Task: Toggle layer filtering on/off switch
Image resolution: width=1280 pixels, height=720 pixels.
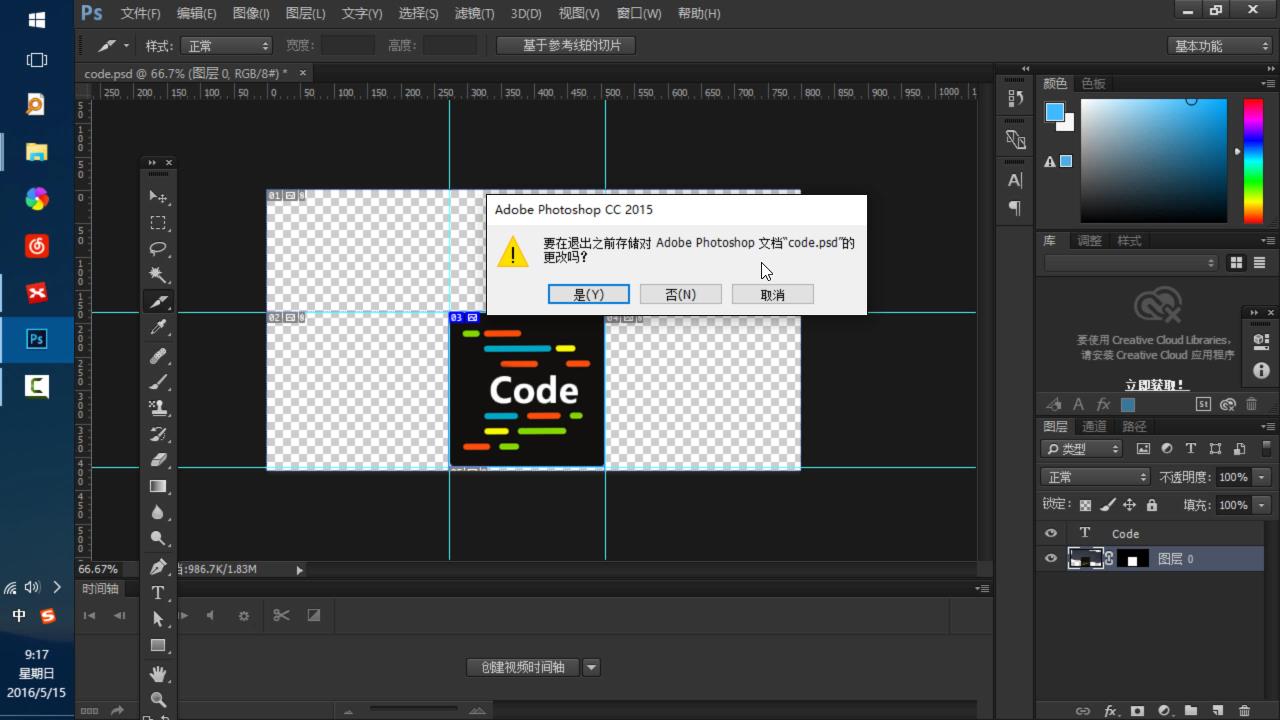Action: coord(1266,449)
